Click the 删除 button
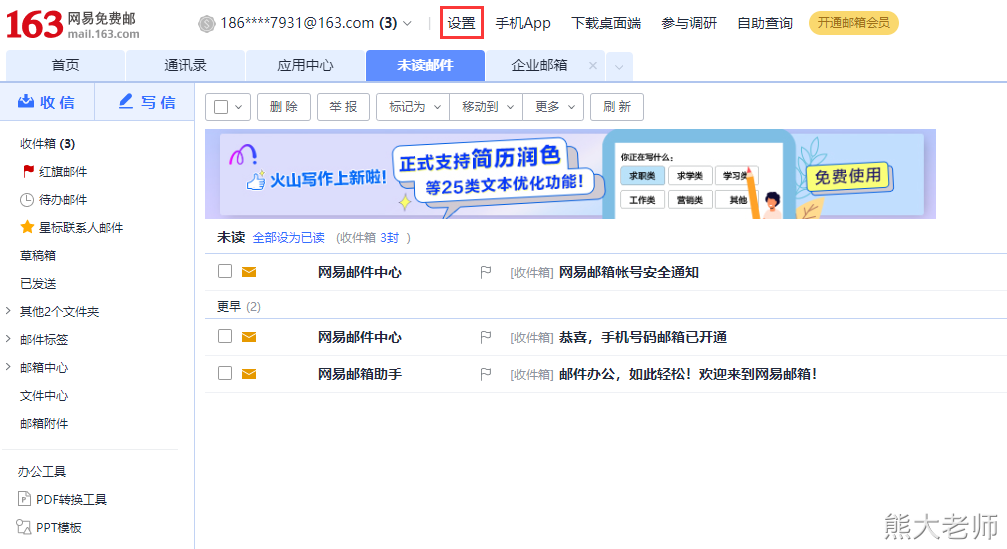 coord(284,107)
